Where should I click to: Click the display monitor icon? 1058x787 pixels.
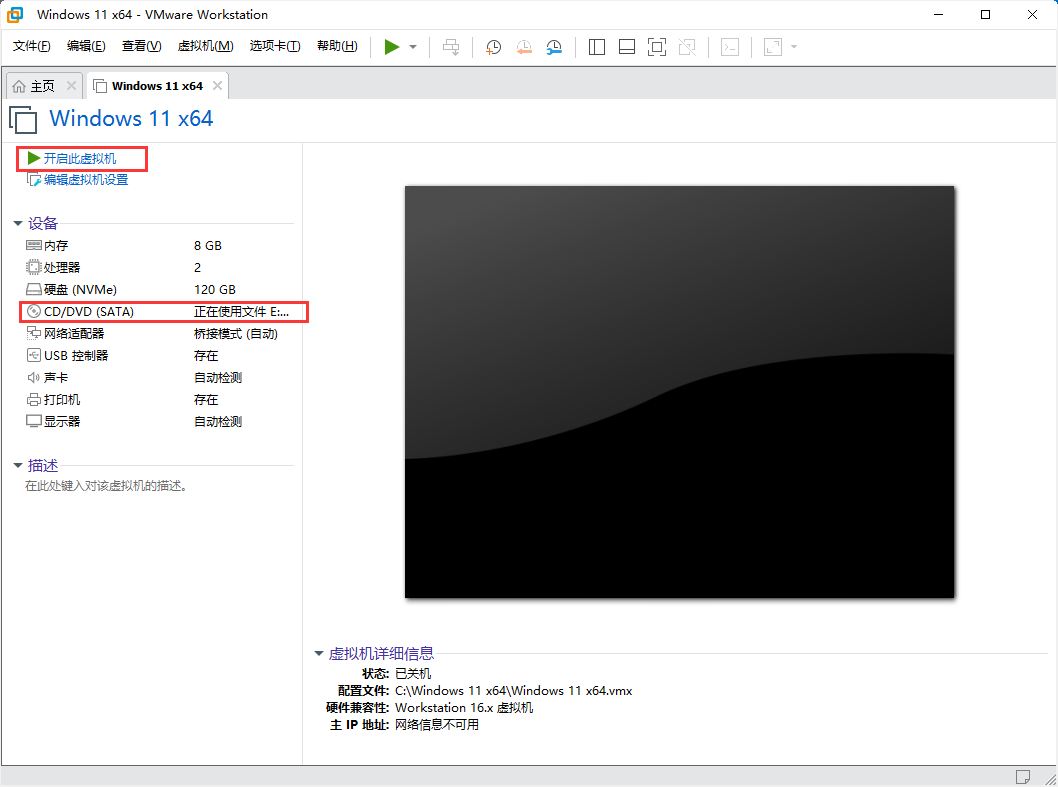[34, 421]
